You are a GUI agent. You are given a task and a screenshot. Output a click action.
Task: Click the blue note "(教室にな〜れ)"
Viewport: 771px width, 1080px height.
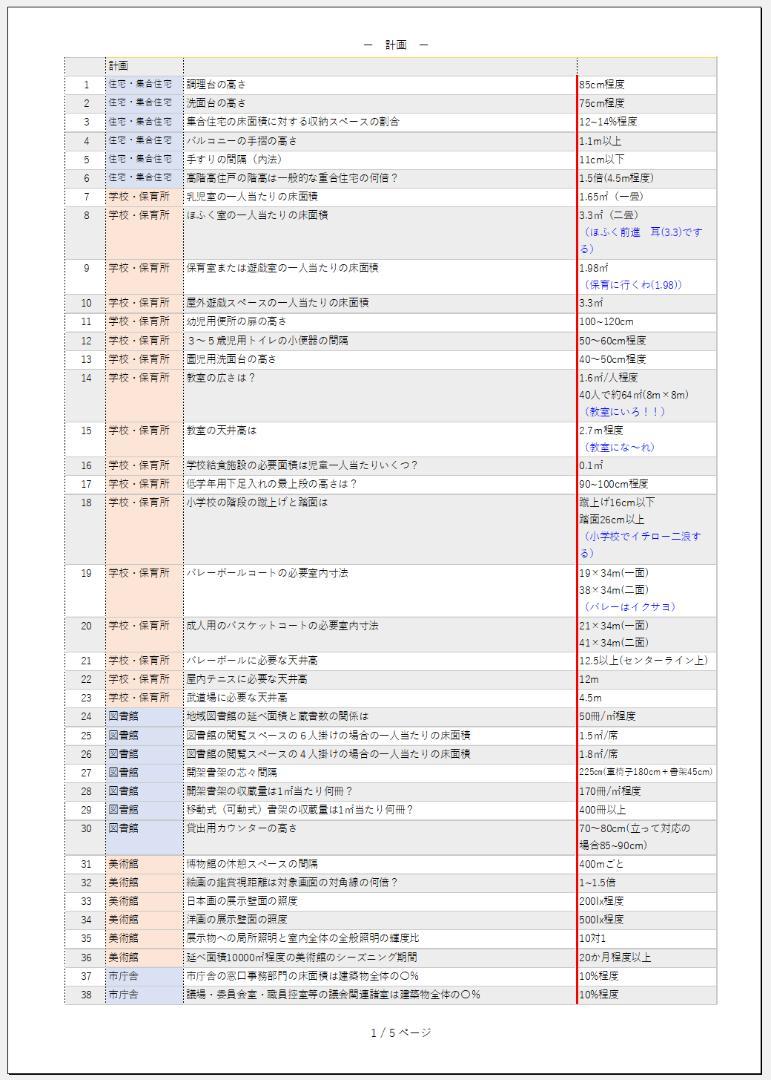[x=619, y=448]
